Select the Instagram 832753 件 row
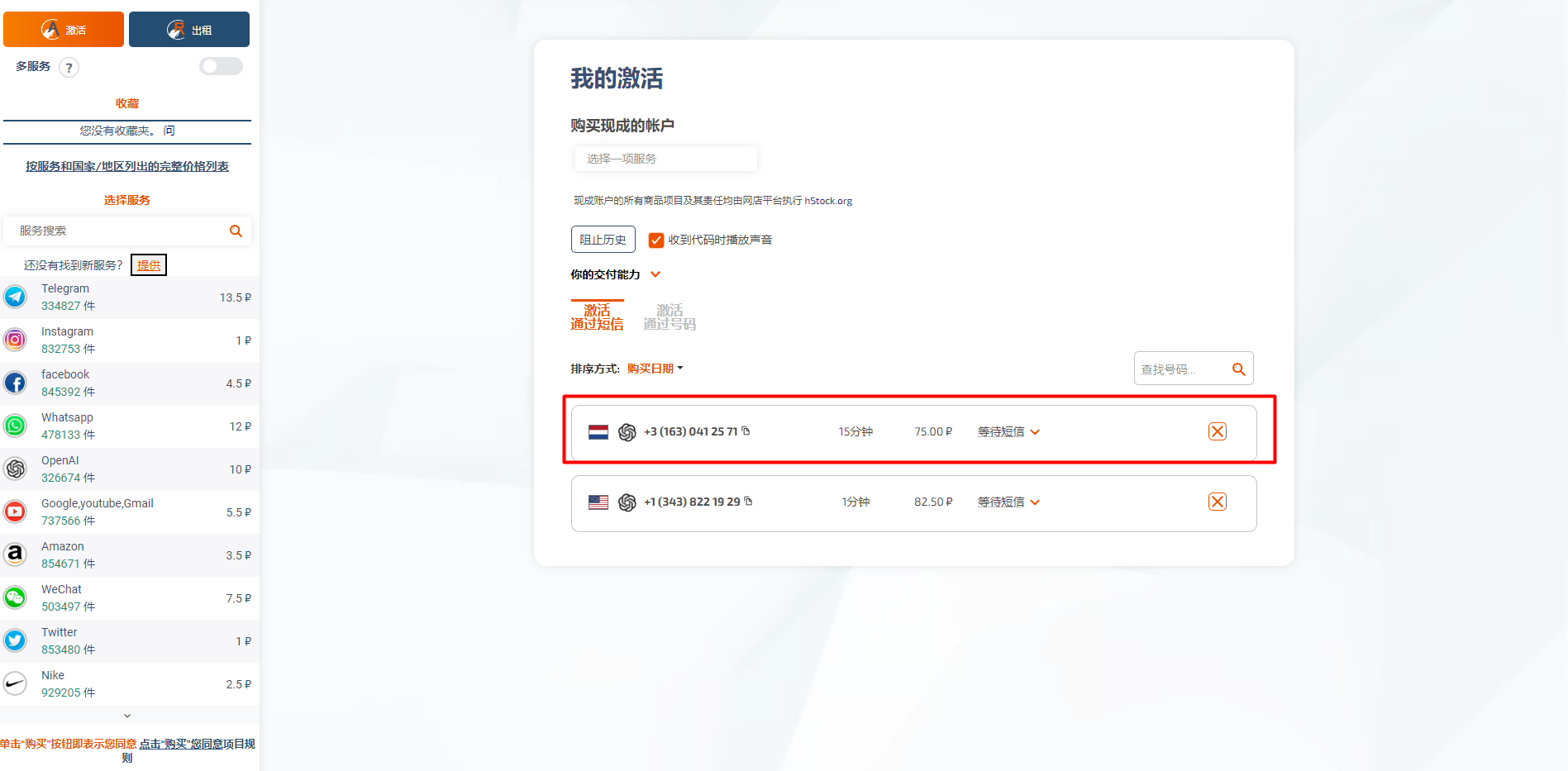This screenshot has width=1568, height=771. tap(130, 340)
